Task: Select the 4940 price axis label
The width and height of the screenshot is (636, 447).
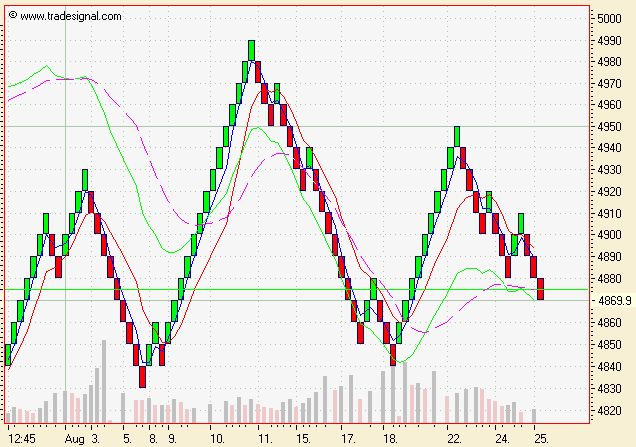Action: click(x=609, y=148)
